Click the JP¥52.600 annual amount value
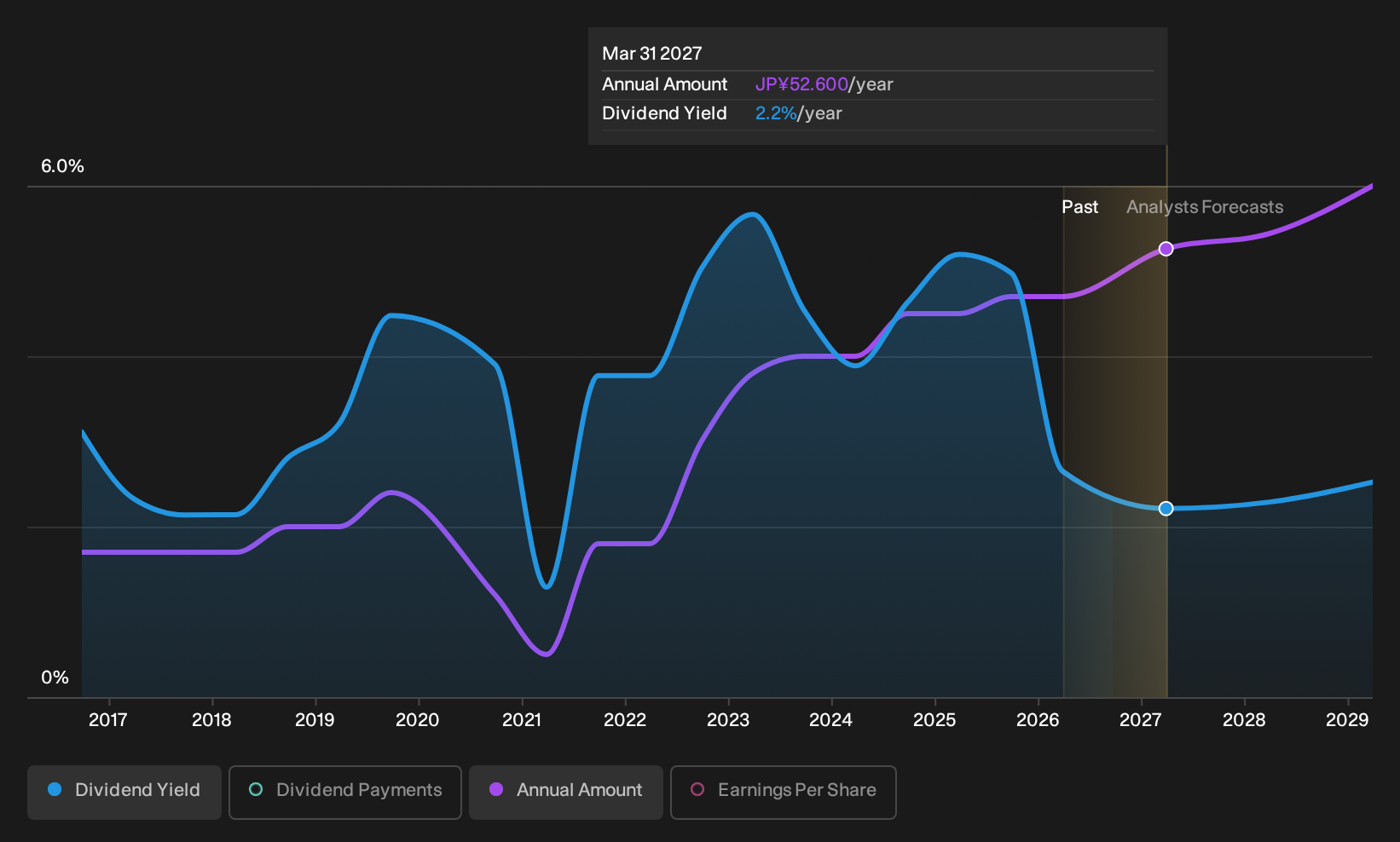The height and width of the screenshot is (842, 1400). 801,84
